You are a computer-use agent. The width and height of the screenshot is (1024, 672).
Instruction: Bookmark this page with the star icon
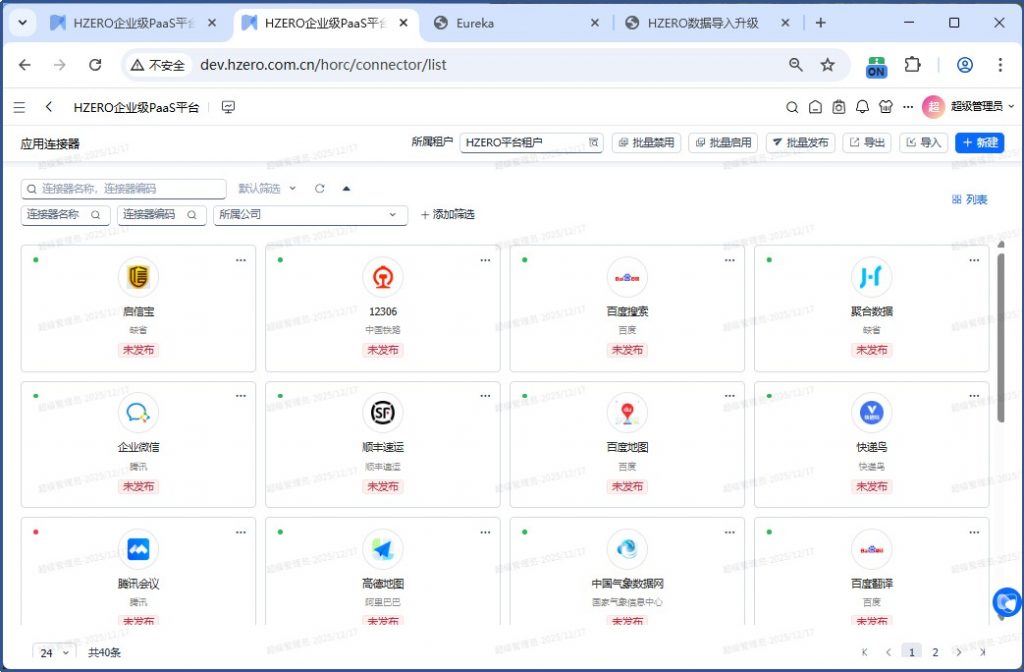(827, 65)
